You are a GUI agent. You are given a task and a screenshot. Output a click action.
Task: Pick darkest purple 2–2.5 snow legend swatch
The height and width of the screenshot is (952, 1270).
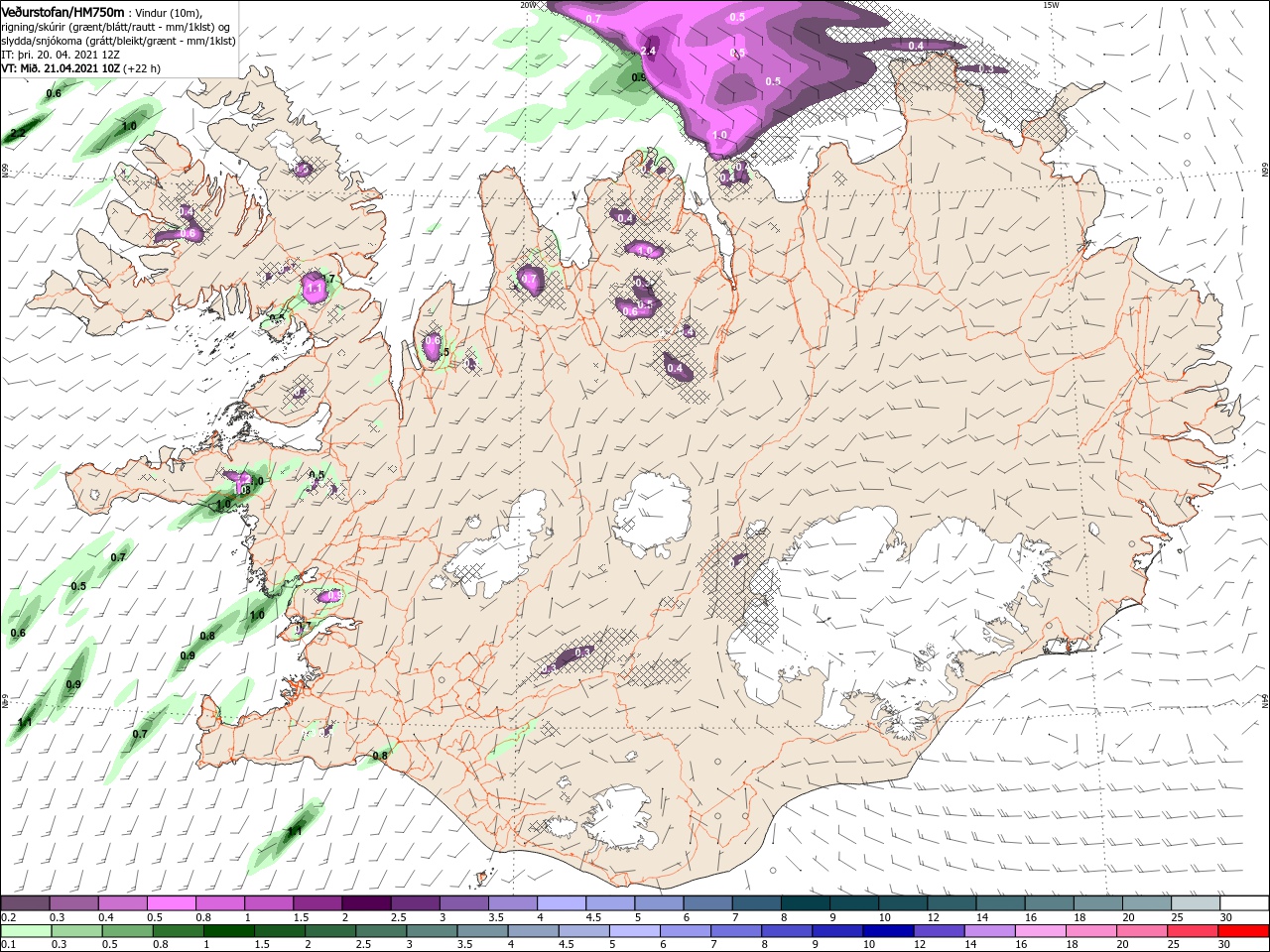[x=365, y=903]
